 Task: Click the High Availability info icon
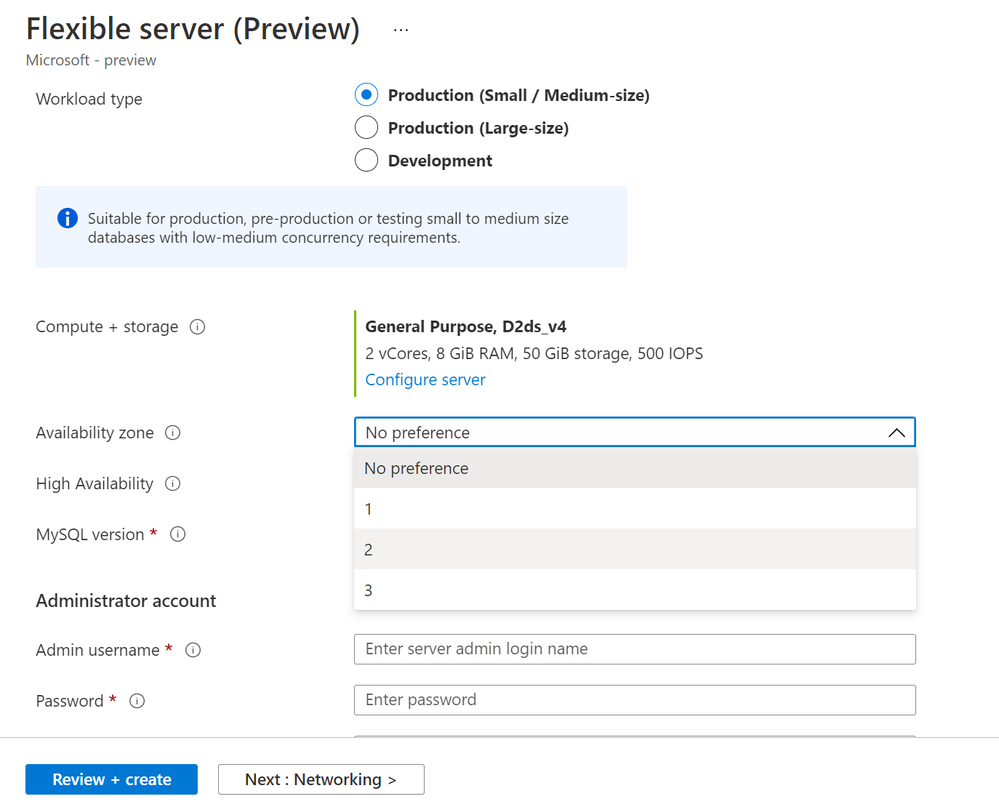coord(172,484)
